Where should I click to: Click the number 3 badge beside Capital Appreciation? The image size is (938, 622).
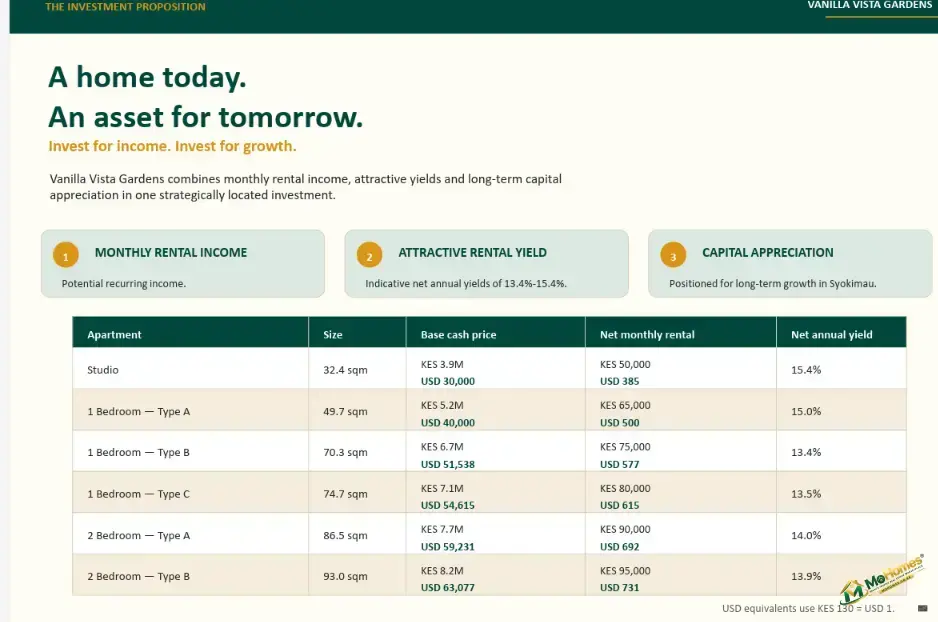[673, 255]
